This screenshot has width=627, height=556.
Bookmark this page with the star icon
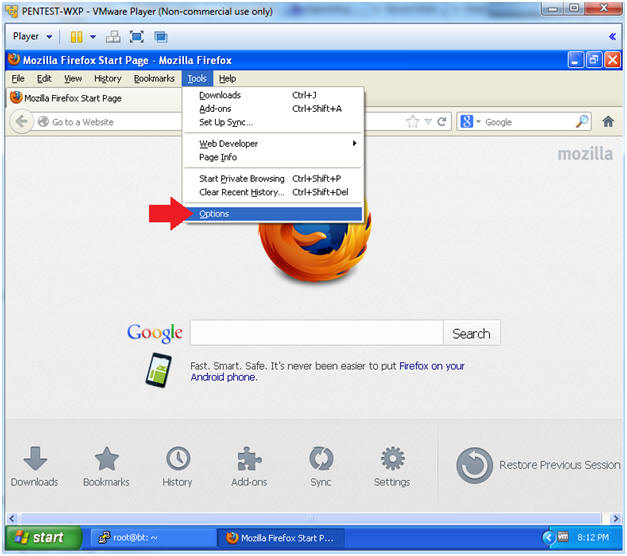412,122
